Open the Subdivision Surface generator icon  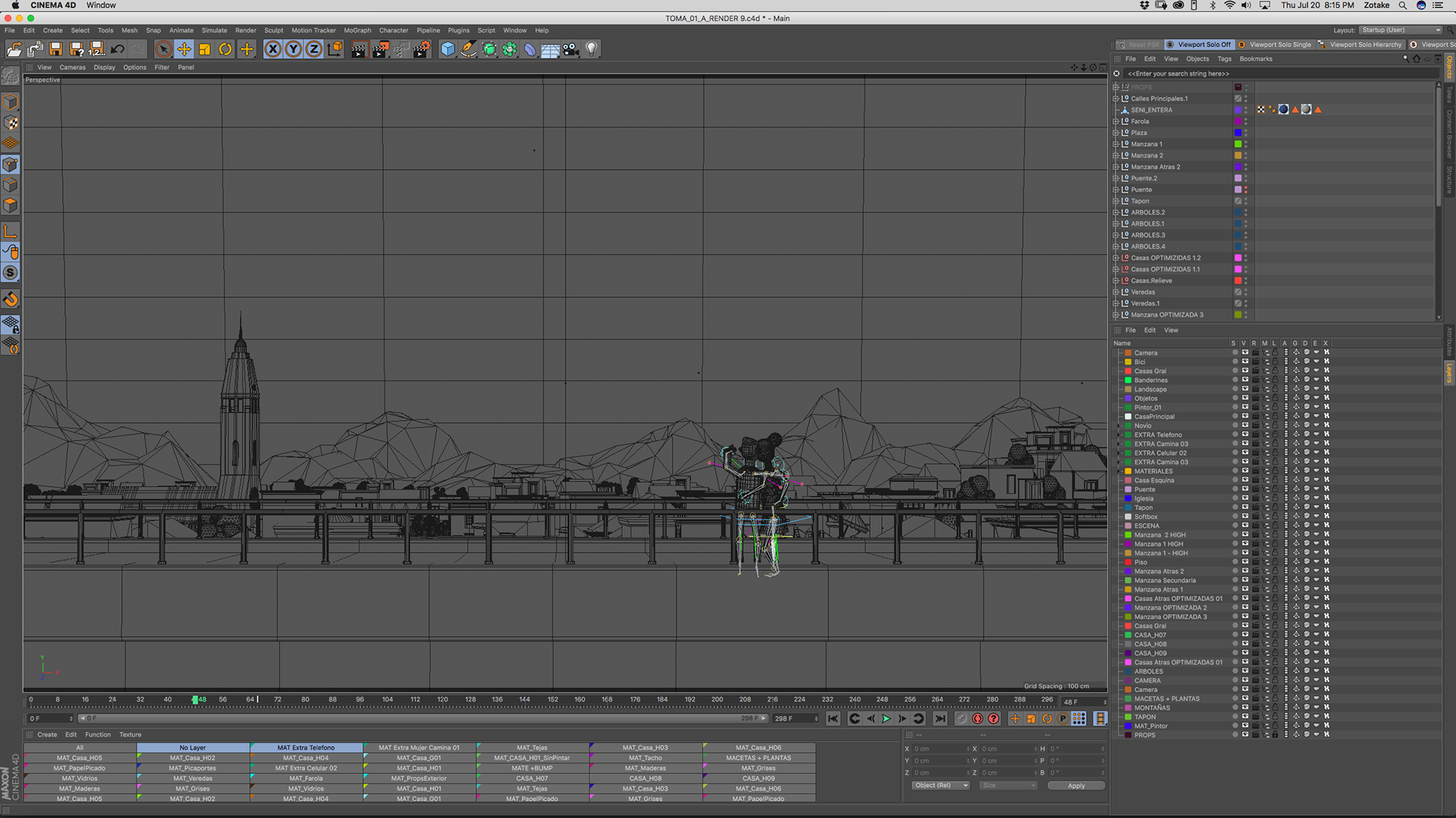[489, 49]
